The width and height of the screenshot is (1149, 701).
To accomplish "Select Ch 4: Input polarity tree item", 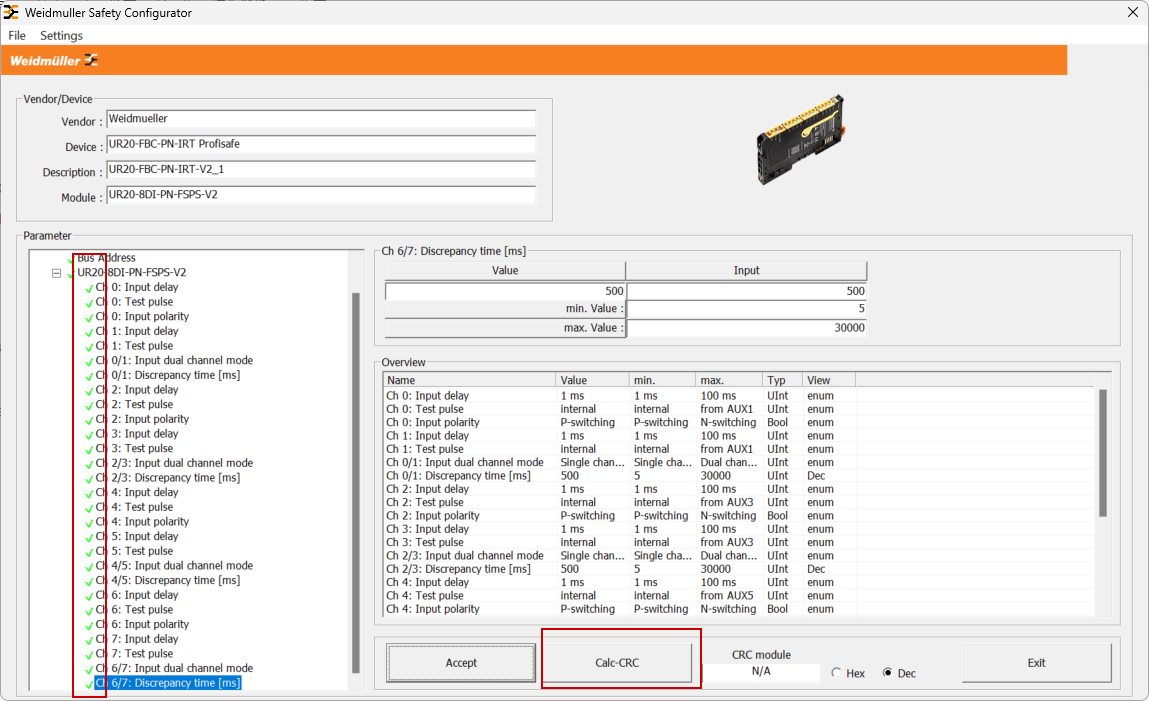I will pyautogui.click(x=142, y=522).
